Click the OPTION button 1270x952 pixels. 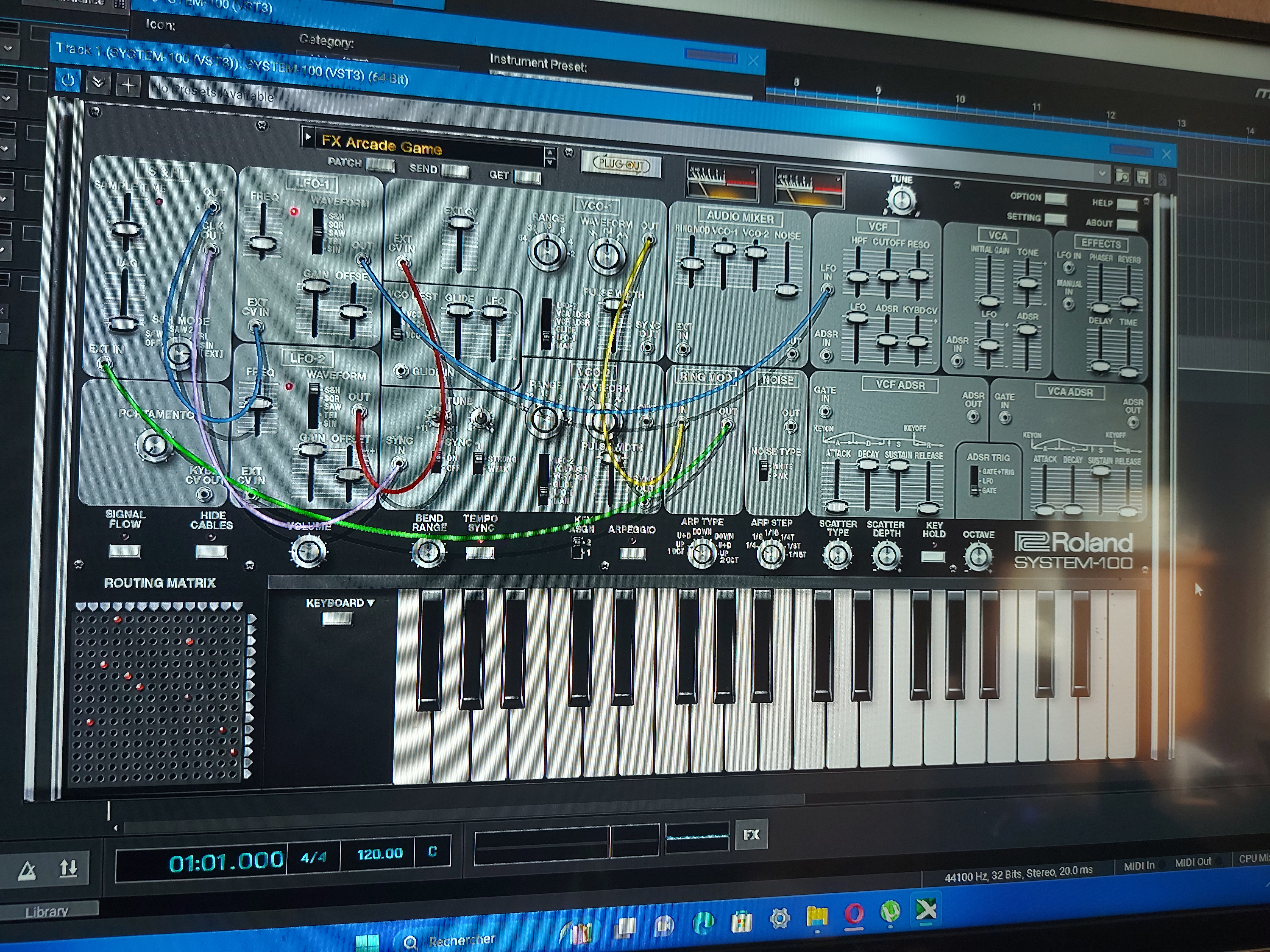tap(1055, 198)
